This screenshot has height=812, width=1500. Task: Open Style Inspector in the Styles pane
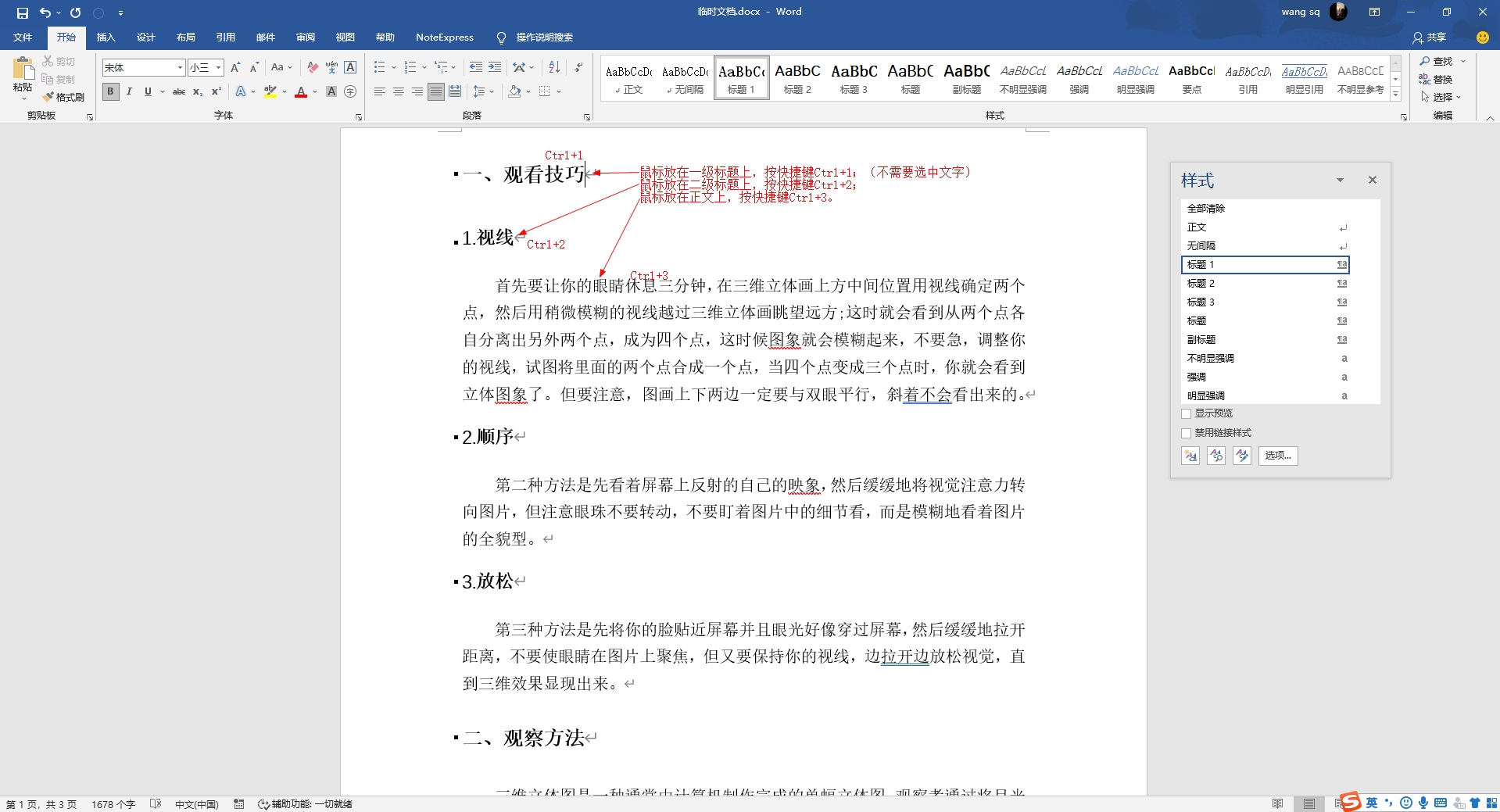tap(1216, 456)
